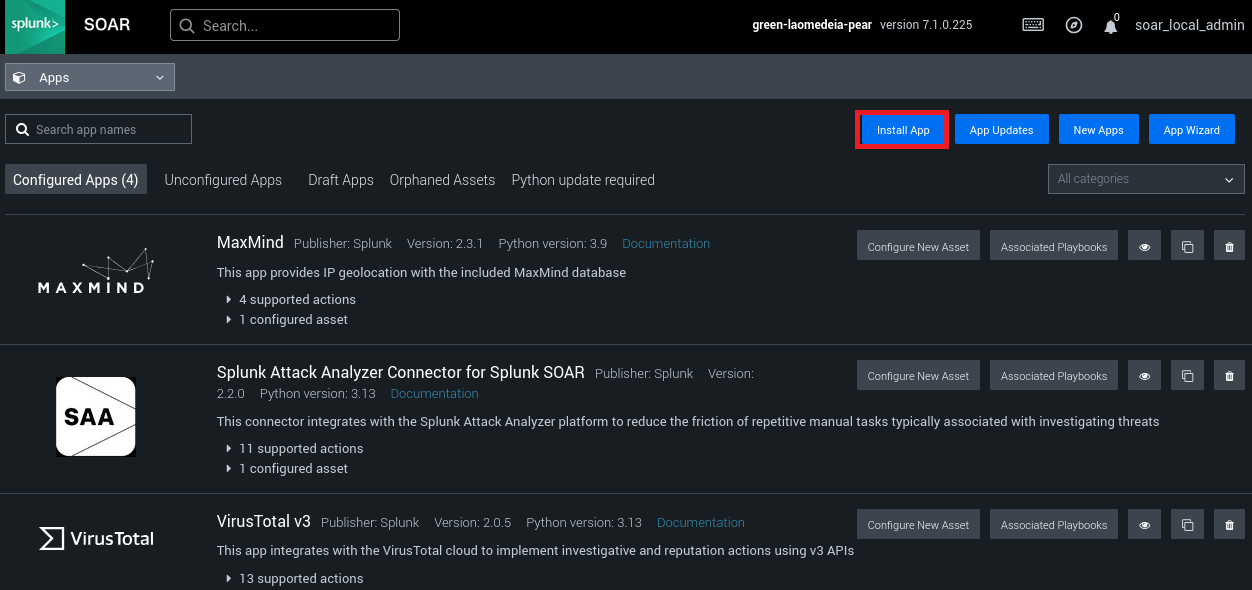Open the notifications bell

tap(1111, 26)
